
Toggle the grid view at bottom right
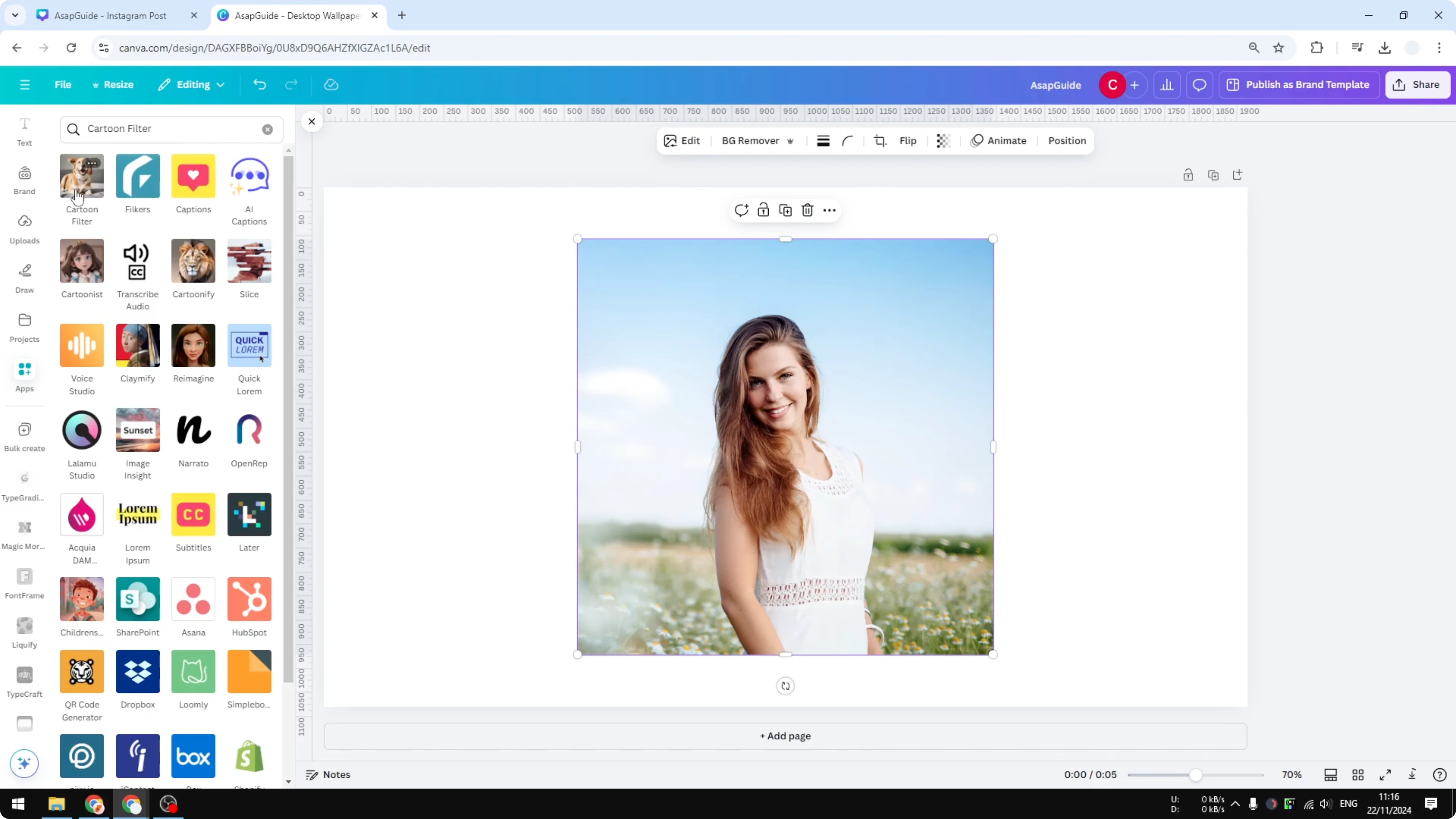[x=1358, y=774]
